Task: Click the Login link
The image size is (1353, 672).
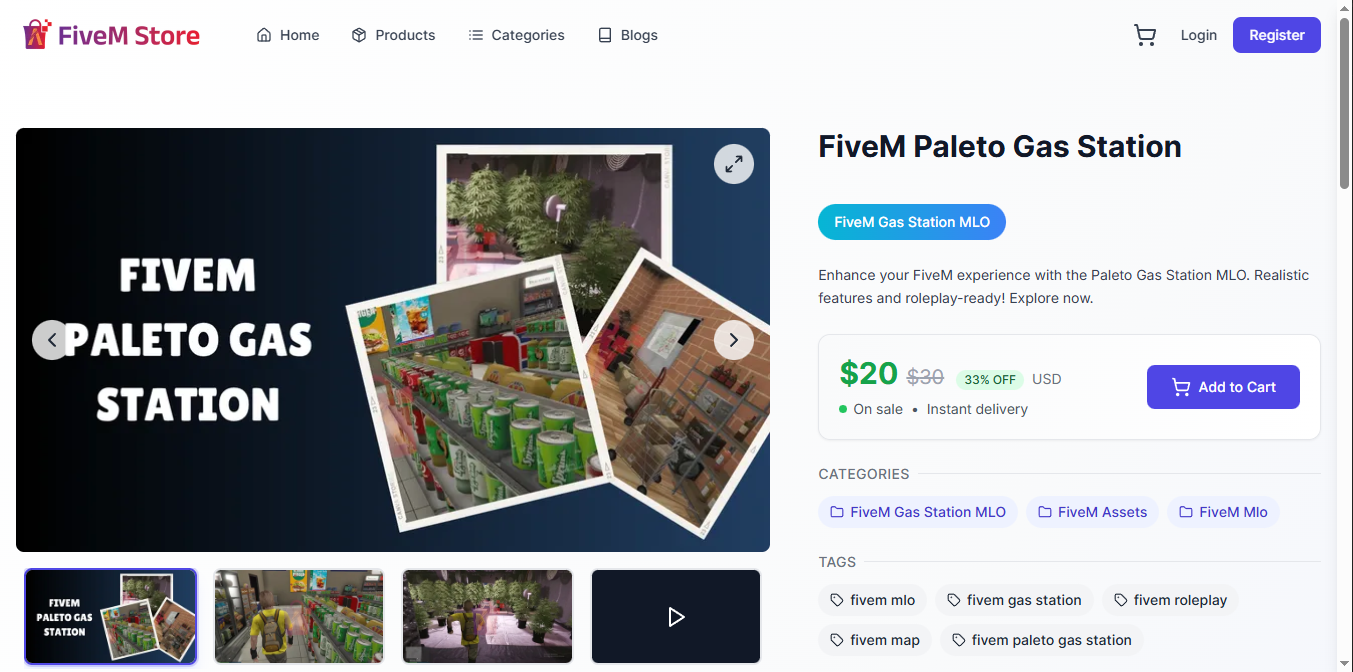Action: [1199, 35]
